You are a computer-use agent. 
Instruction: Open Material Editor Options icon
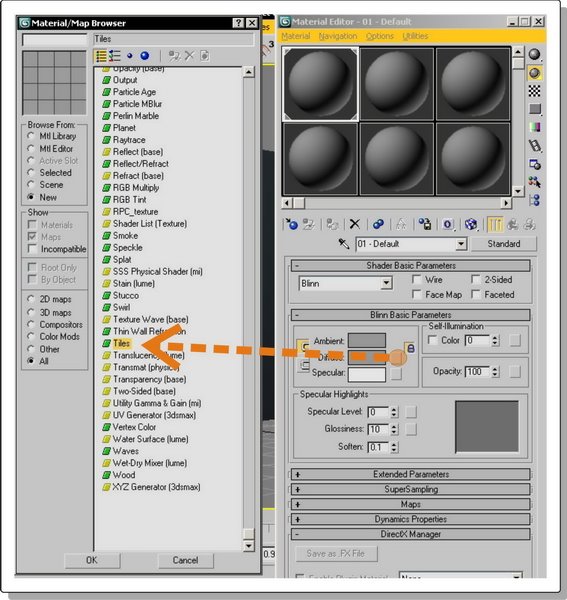pos(534,165)
